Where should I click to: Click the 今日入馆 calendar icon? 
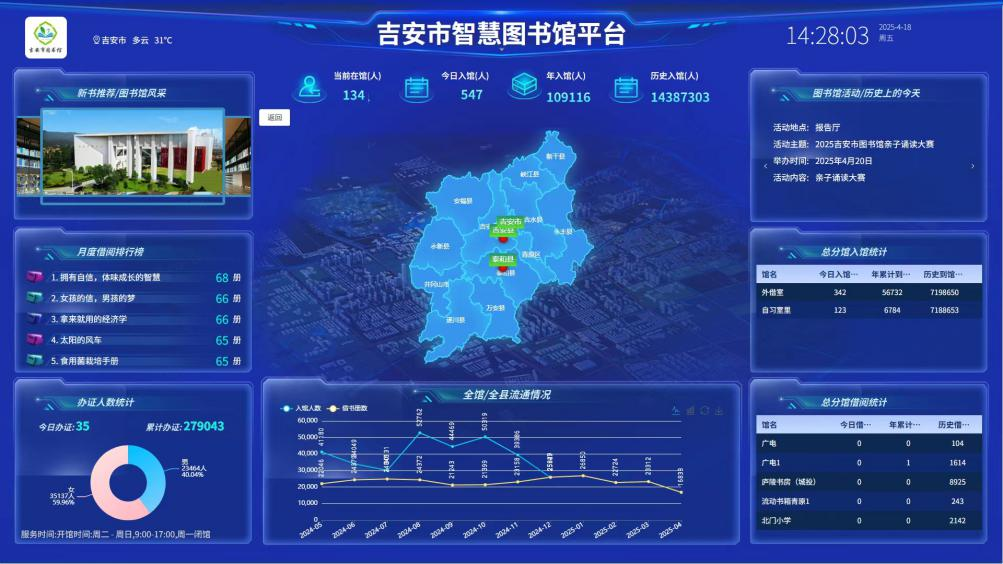pos(416,88)
